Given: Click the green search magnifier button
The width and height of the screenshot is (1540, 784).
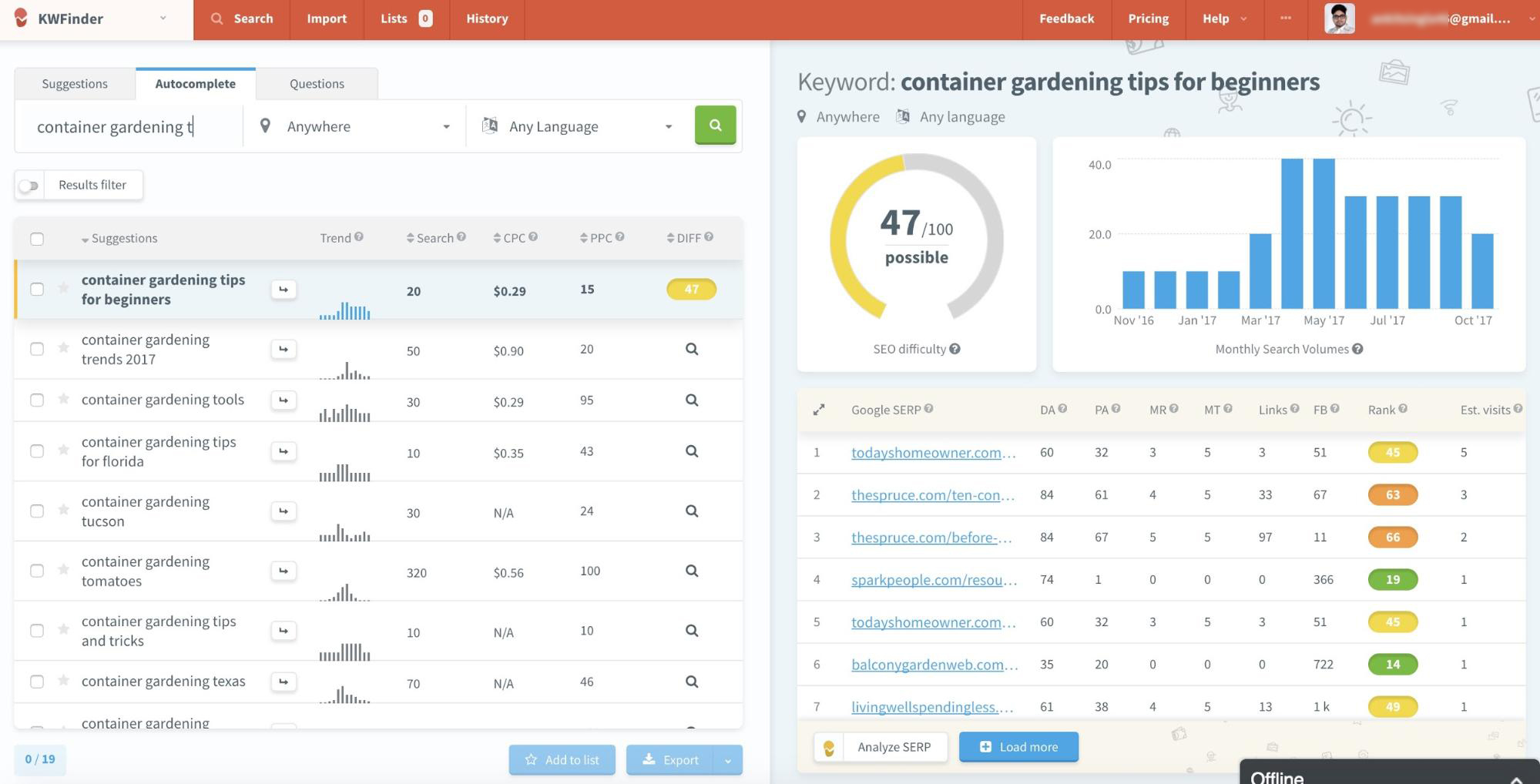Looking at the screenshot, I should [715, 125].
